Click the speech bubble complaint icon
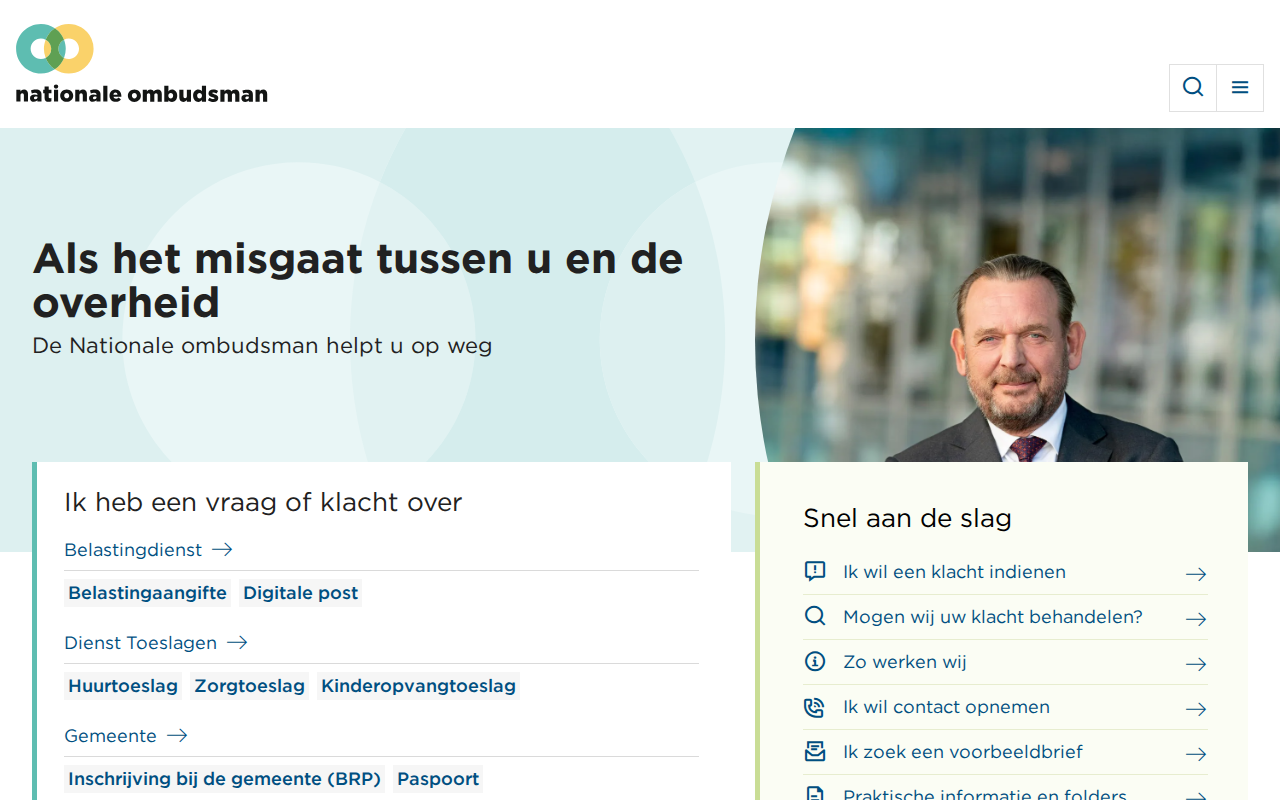 815,572
